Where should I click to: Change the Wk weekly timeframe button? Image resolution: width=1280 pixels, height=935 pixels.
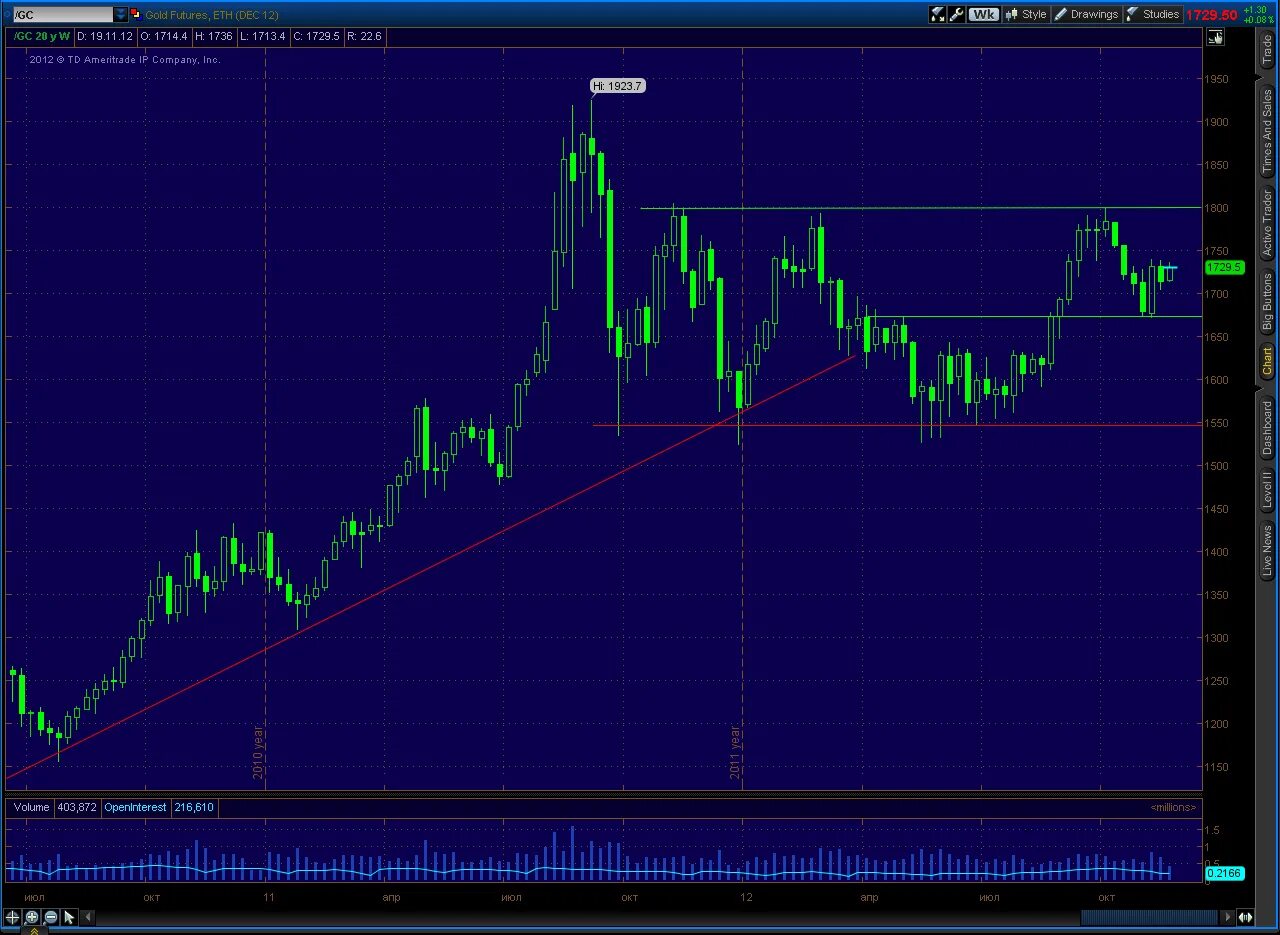pyautogui.click(x=984, y=14)
